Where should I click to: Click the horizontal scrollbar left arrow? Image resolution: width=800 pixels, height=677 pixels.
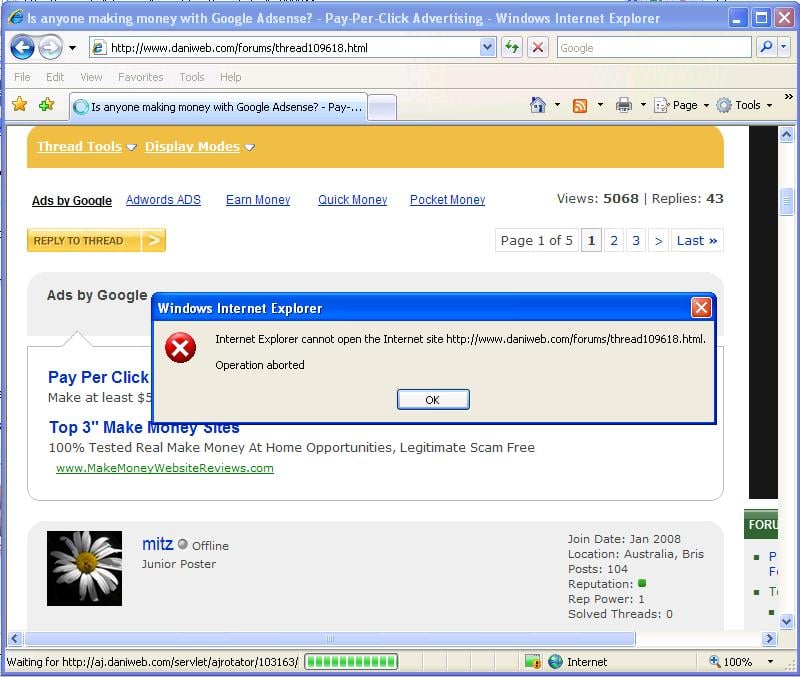pyautogui.click(x=15, y=638)
